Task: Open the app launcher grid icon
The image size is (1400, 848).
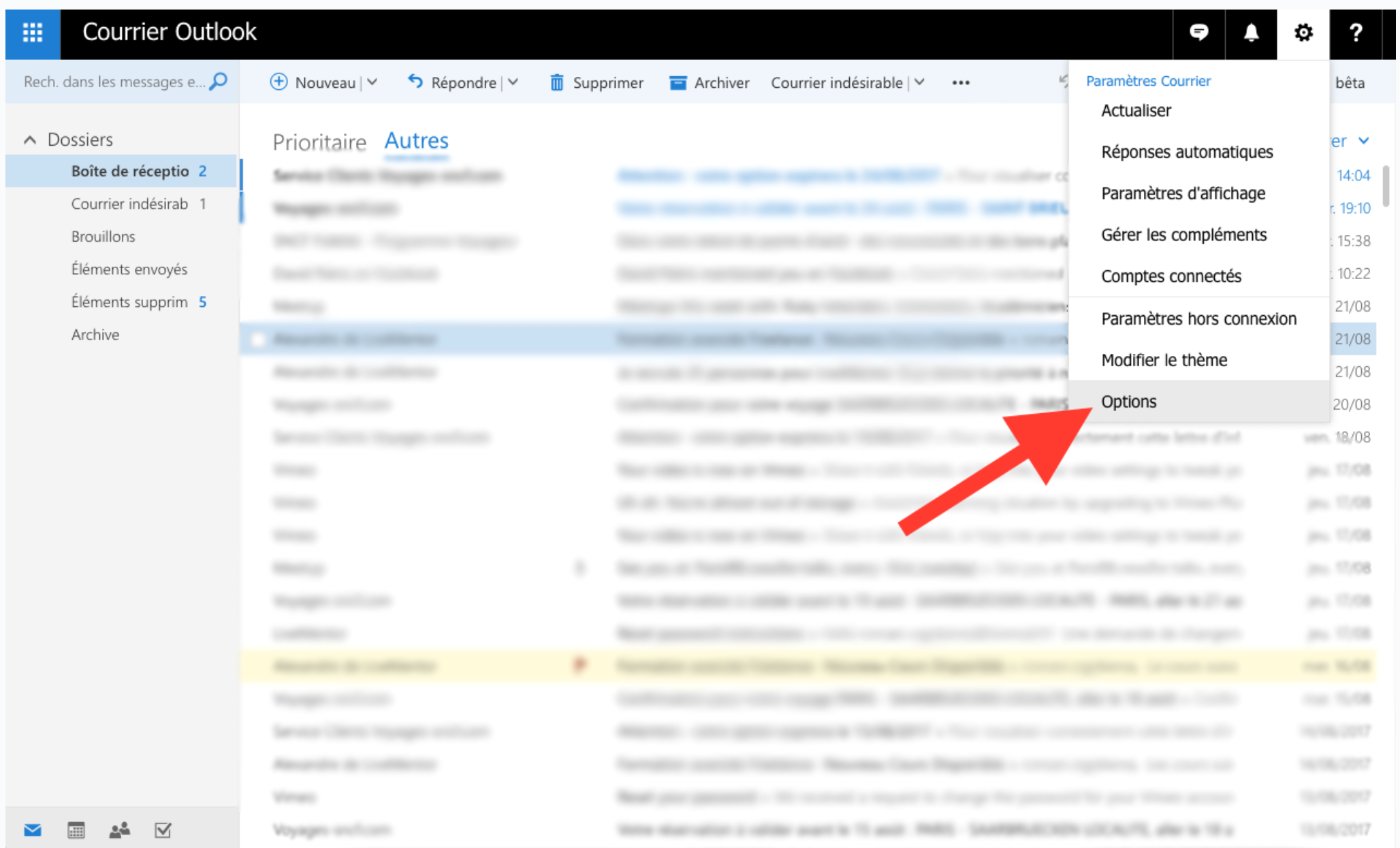Action: (32, 32)
